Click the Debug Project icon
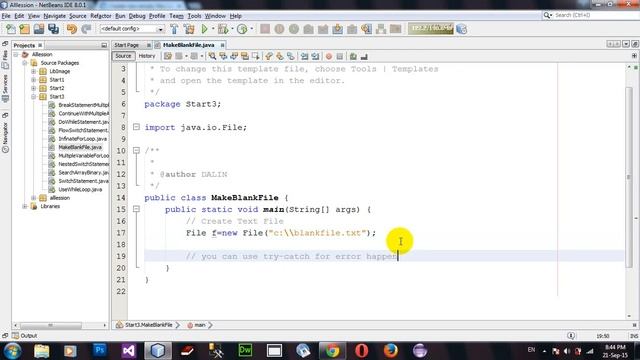This screenshot has width=640, height=360. click(223, 29)
